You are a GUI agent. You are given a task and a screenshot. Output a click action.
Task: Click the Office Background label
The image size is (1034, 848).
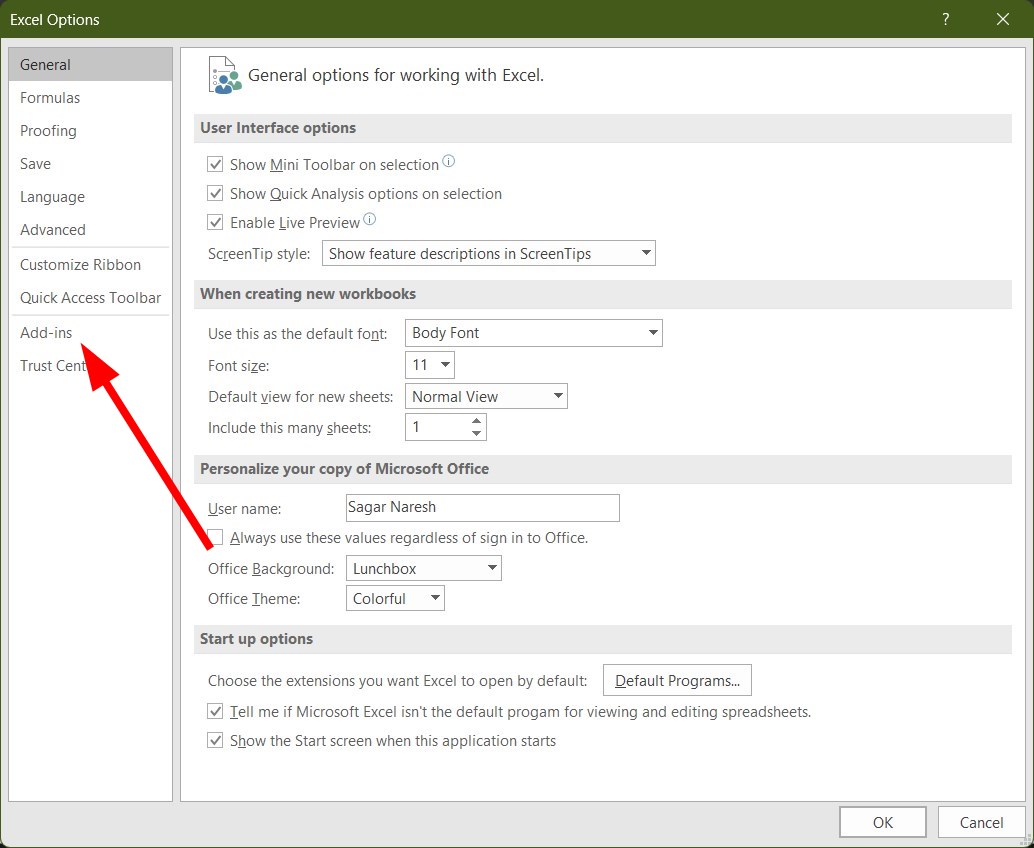(x=271, y=569)
